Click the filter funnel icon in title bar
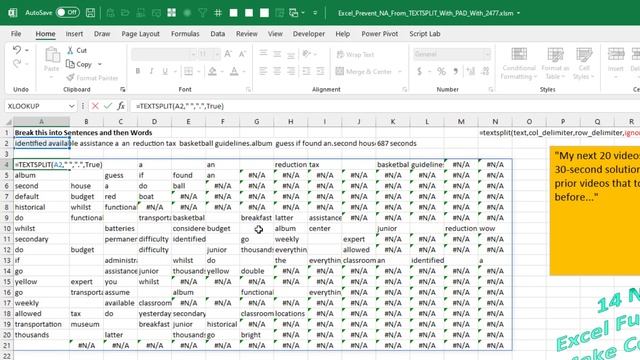Image resolution: width=640 pixels, height=360 pixels. [202, 13]
